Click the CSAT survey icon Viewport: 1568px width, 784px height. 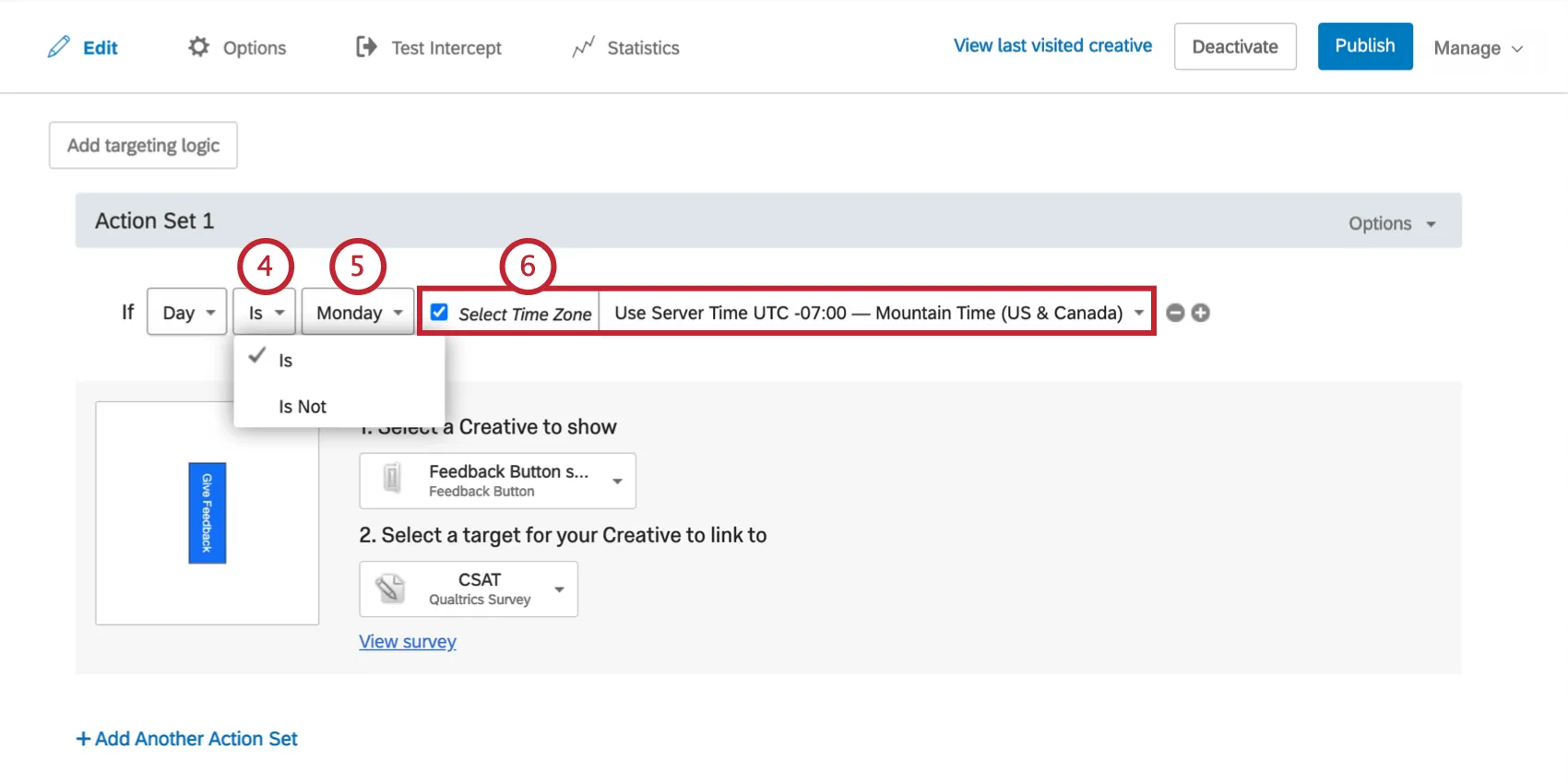[390, 588]
